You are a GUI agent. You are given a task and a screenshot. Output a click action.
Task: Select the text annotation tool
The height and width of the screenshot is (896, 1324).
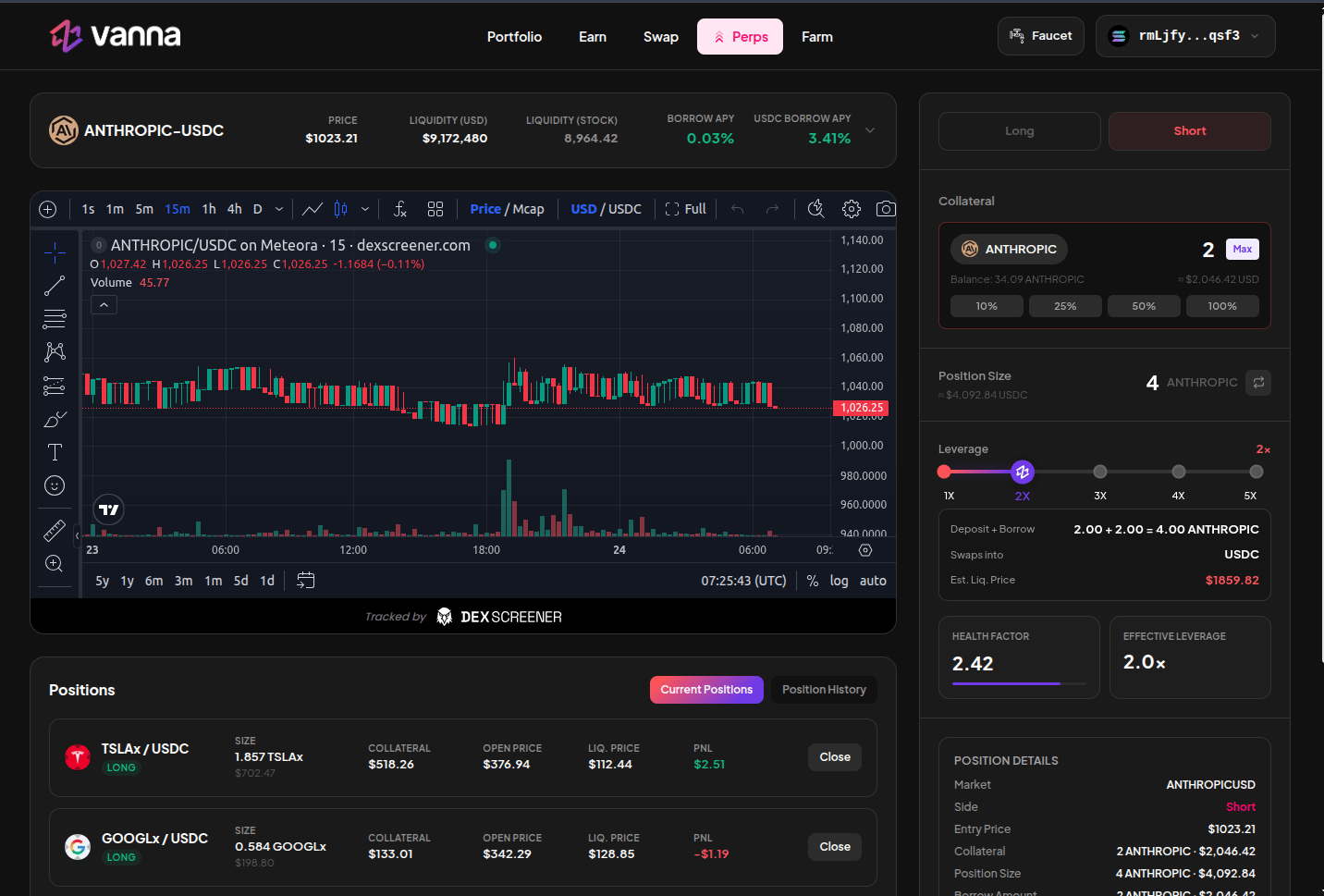coord(55,452)
